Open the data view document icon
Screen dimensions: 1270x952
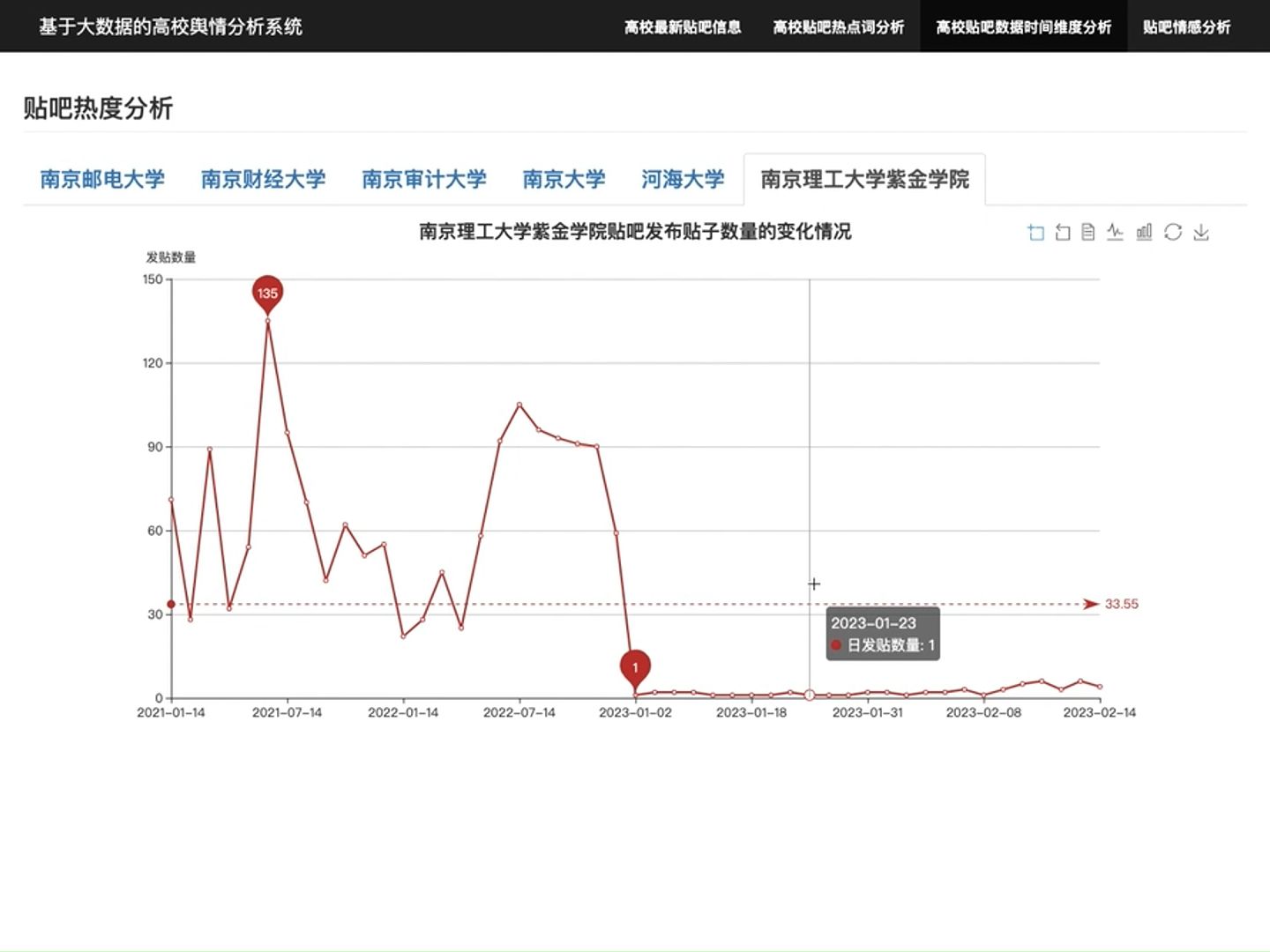click(x=1088, y=232)
